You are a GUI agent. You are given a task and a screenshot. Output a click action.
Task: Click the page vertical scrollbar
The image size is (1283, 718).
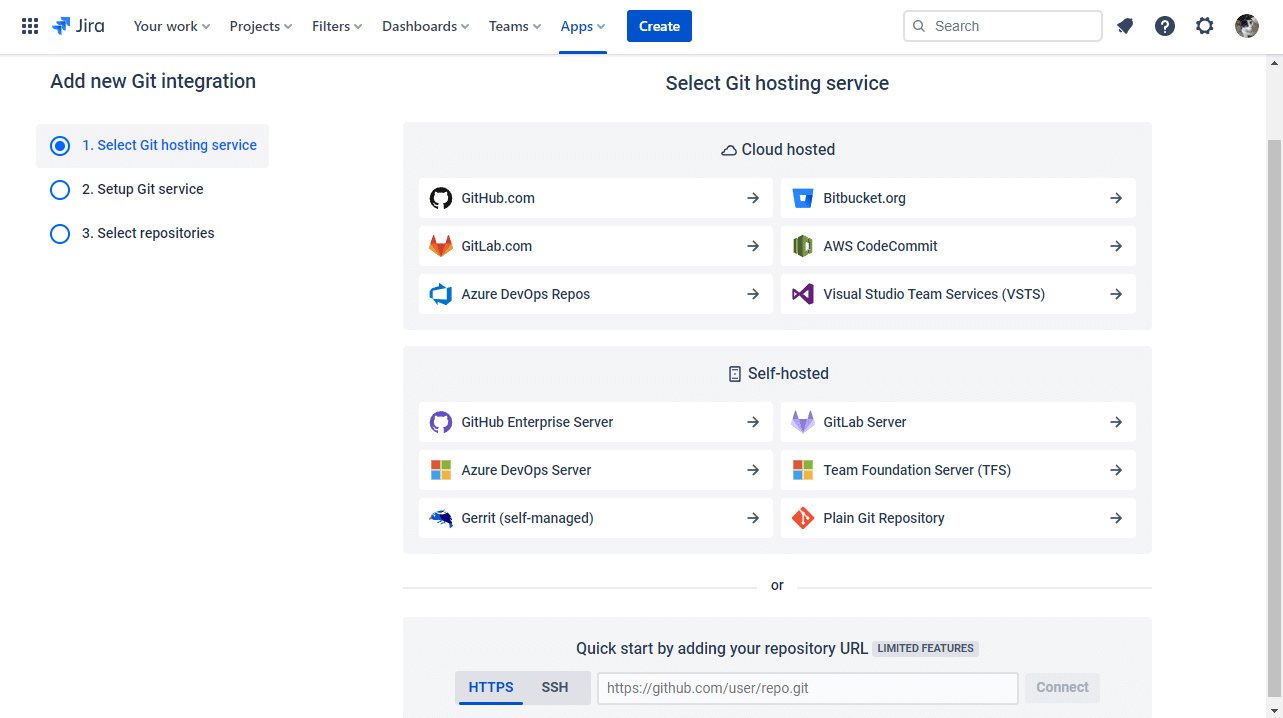click(x=1274, y=400)
